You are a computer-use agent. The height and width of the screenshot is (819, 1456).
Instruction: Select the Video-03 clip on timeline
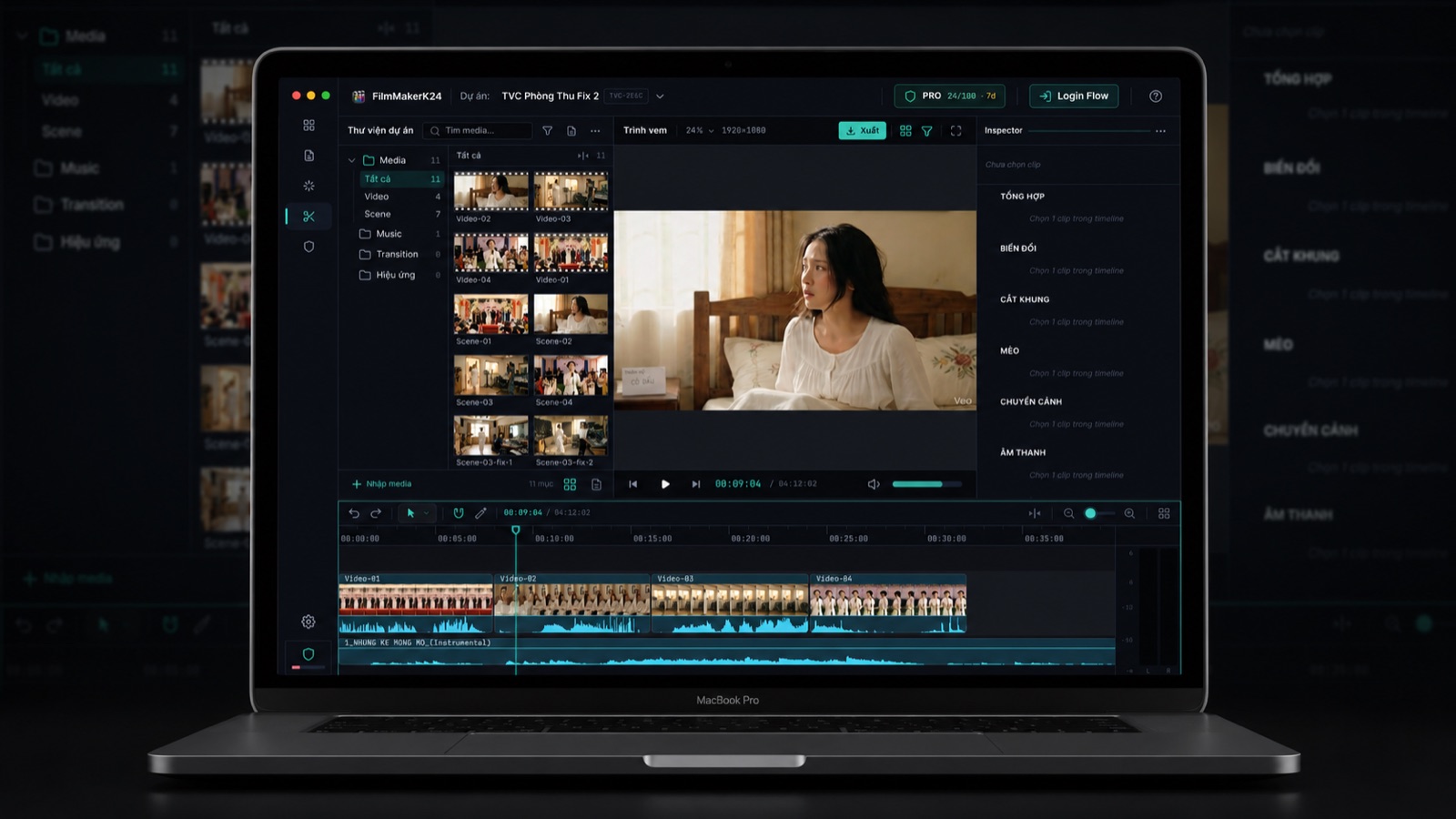730,602
